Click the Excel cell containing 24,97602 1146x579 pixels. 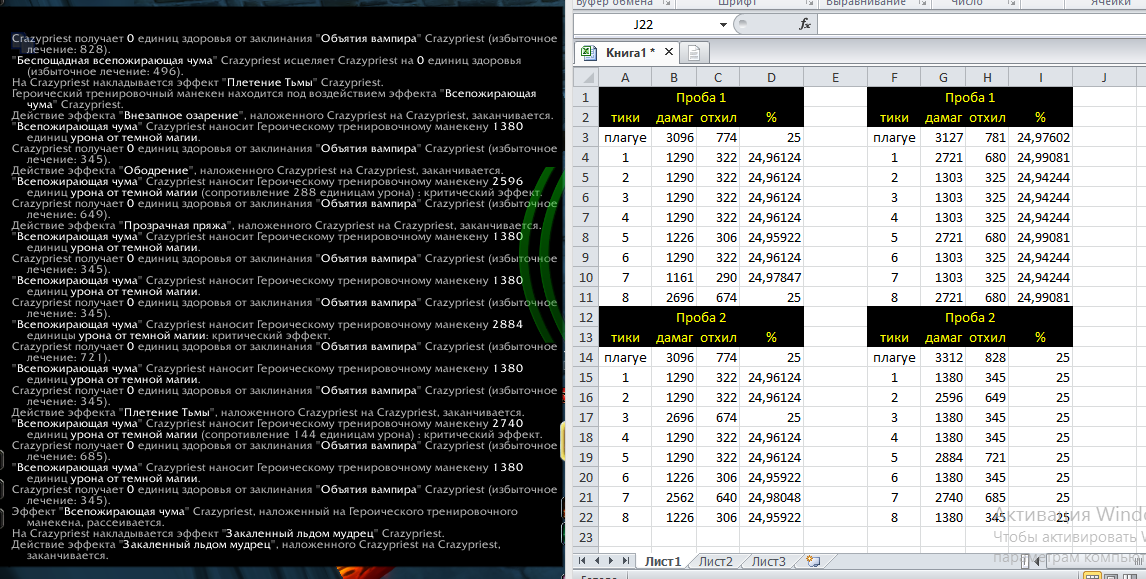(x=1041, y=137)
